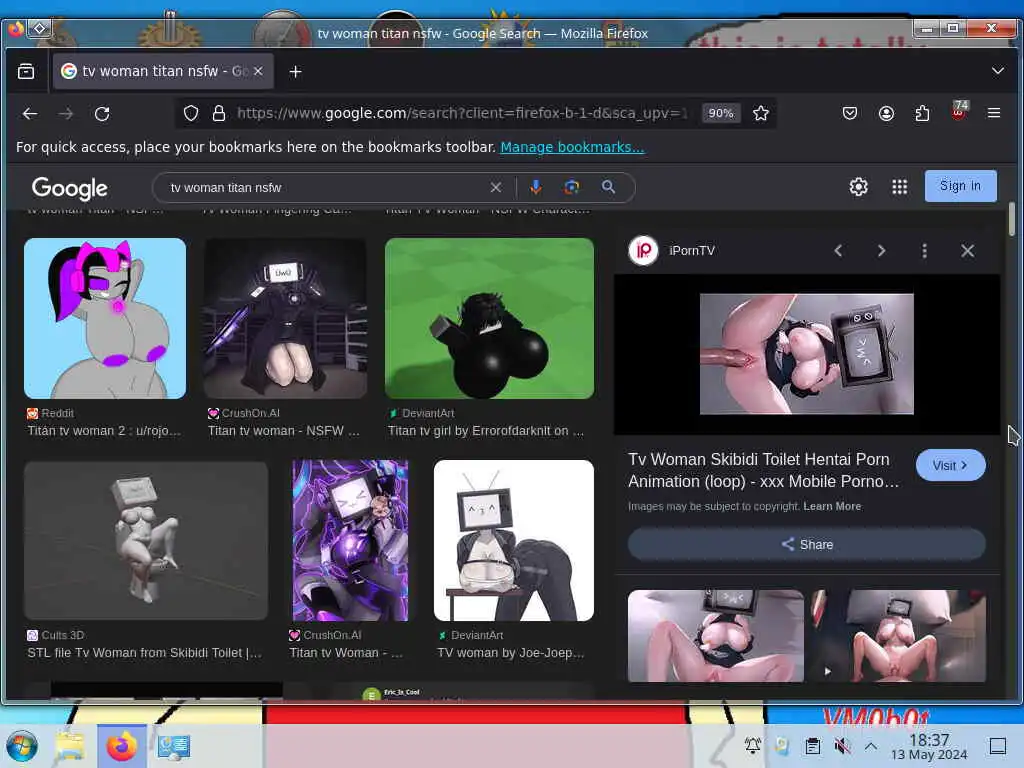Reload the current page
Image resolution: width=1024 pixels, height=768 pixels.
(102, 114)
